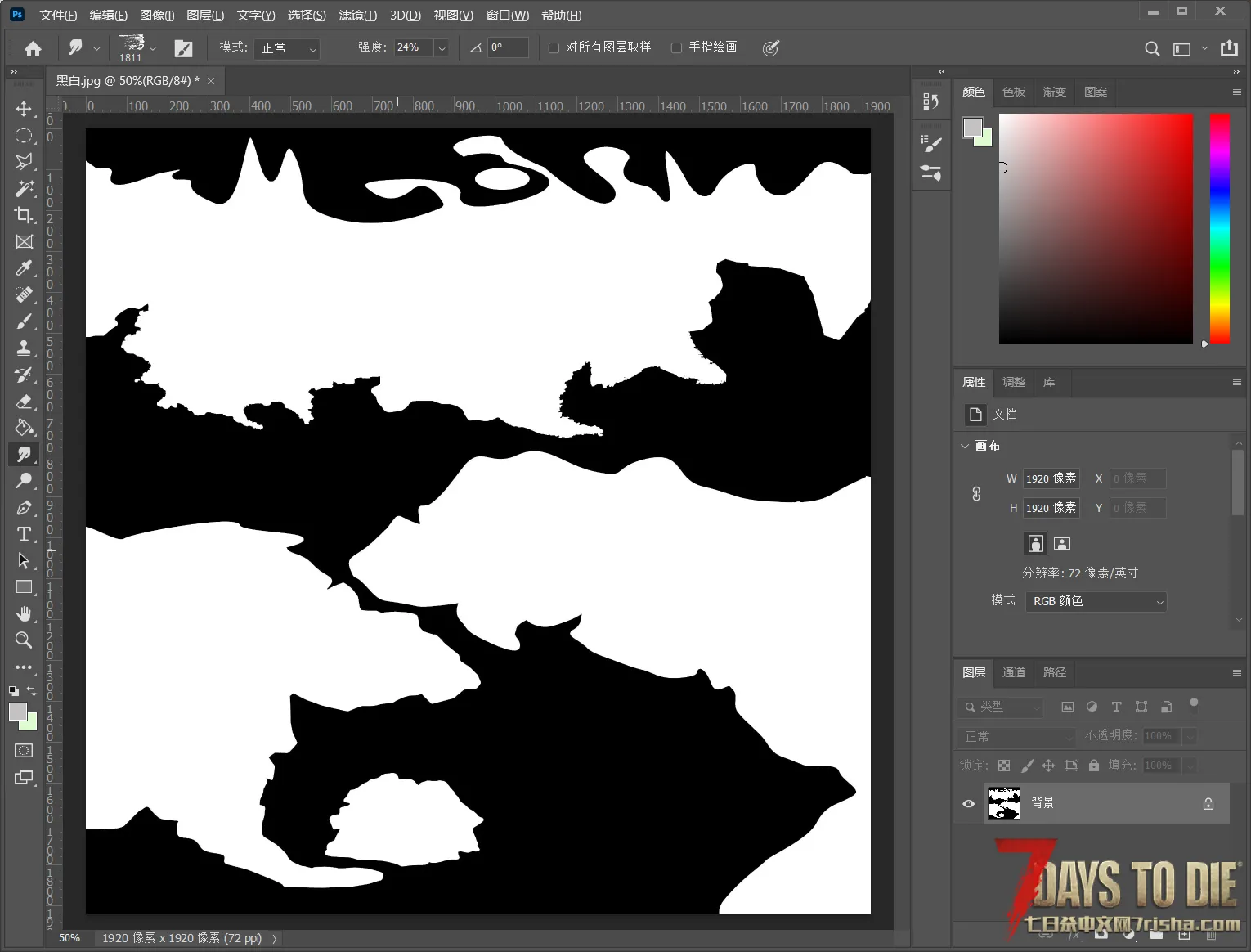
Task: Select the Horizontal Type tool
Action: pos(24,534)
